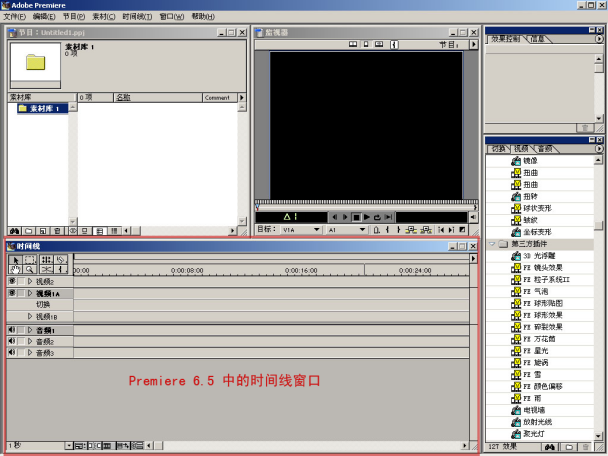The width and height of the screenshot is (608, 456).
Task: Toggle Snap to Edges in timeline footer
Action: [x=94, y=446]
